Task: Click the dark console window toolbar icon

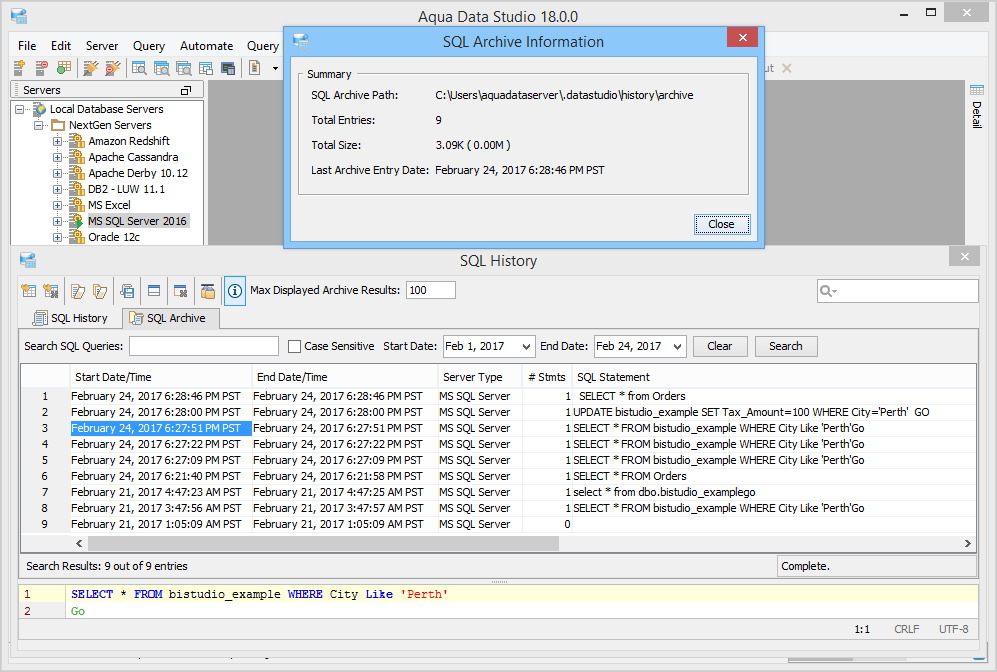Action: 228,67
